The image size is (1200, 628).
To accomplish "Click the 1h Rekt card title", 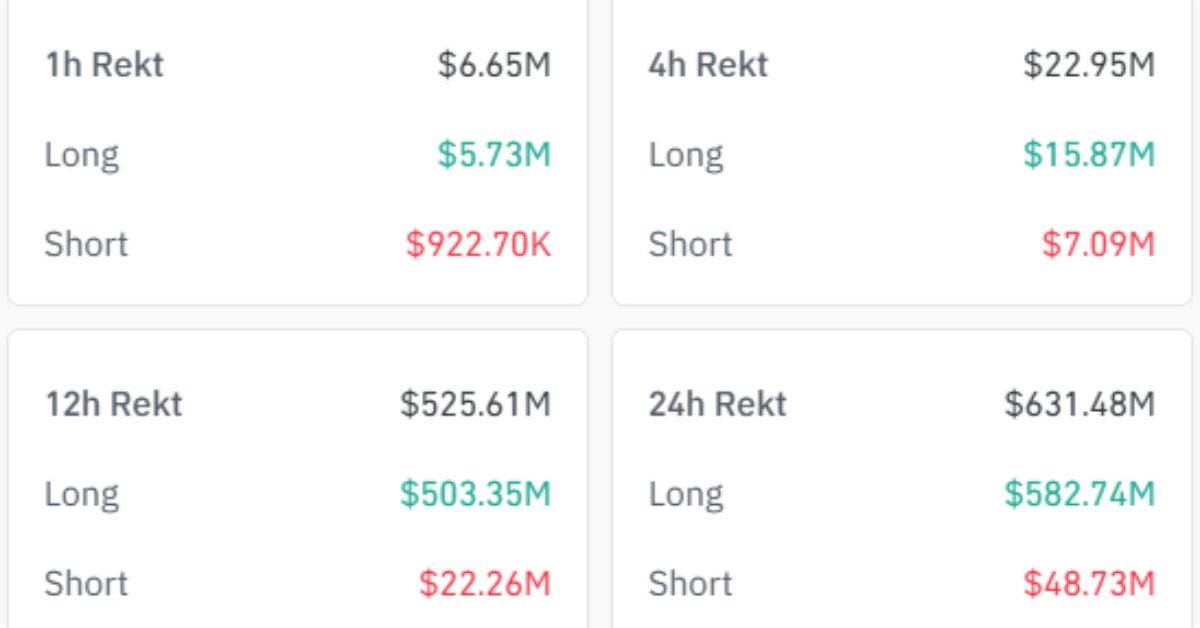I will (104, 66).
